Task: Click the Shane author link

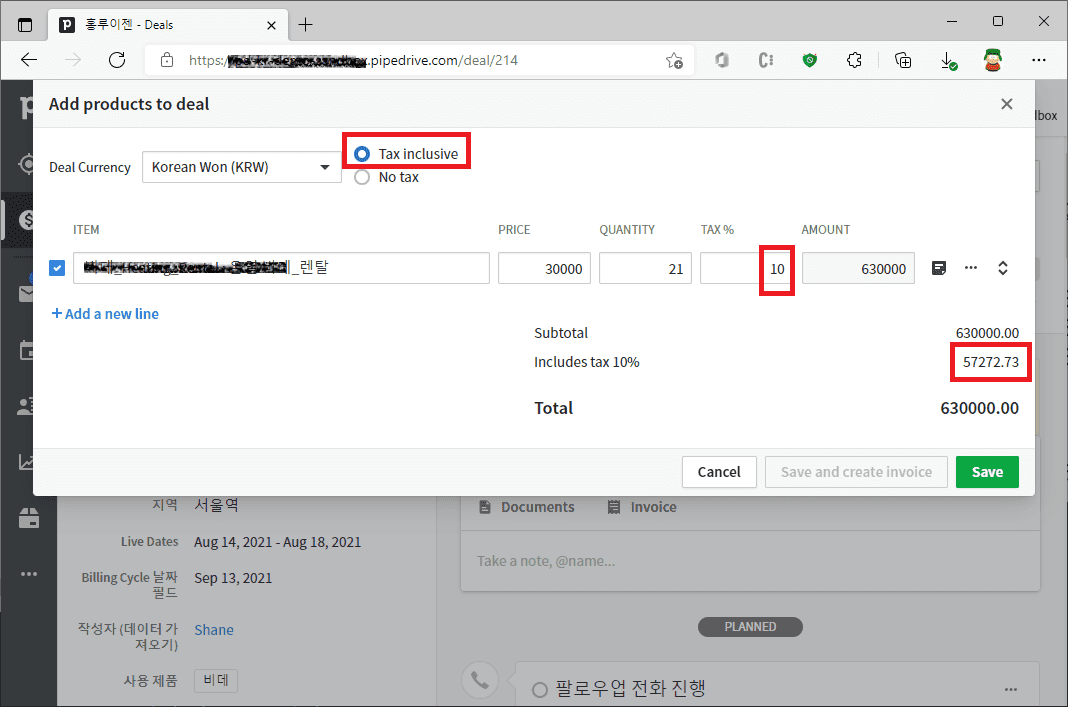Action: click(x=214, y=630)
